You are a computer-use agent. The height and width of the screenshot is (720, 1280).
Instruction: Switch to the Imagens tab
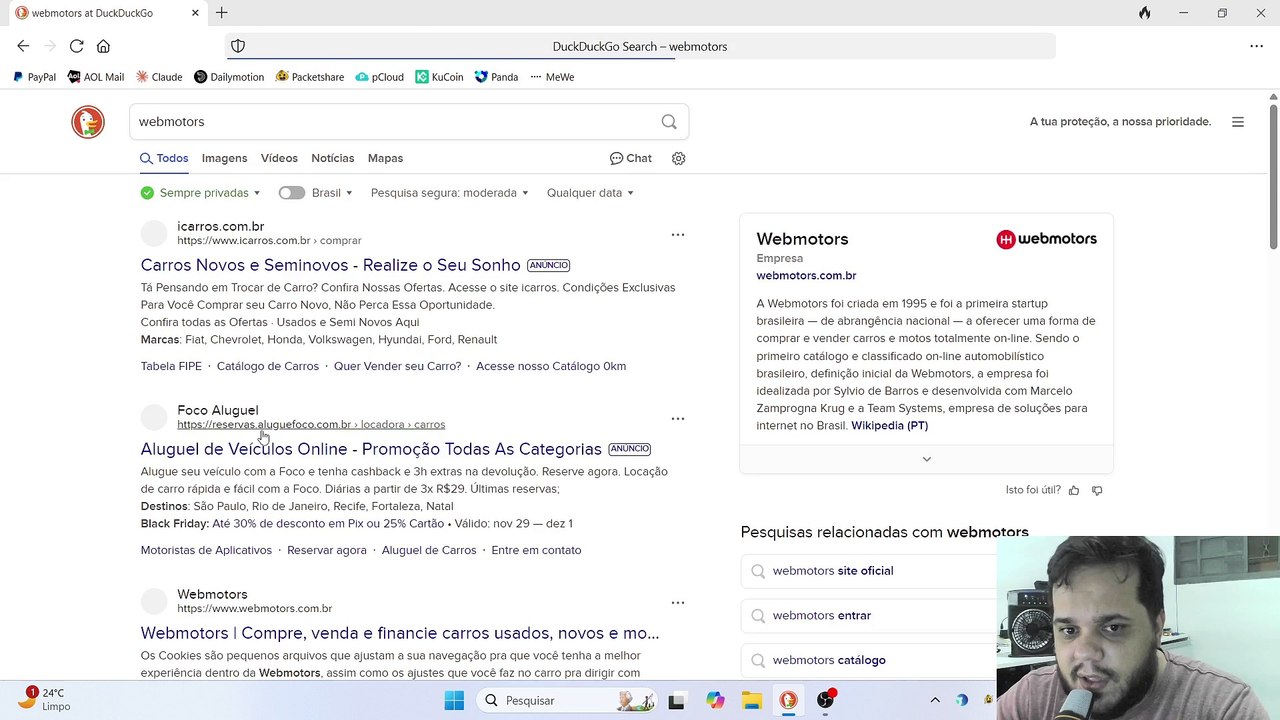click(x=224, y=158)
